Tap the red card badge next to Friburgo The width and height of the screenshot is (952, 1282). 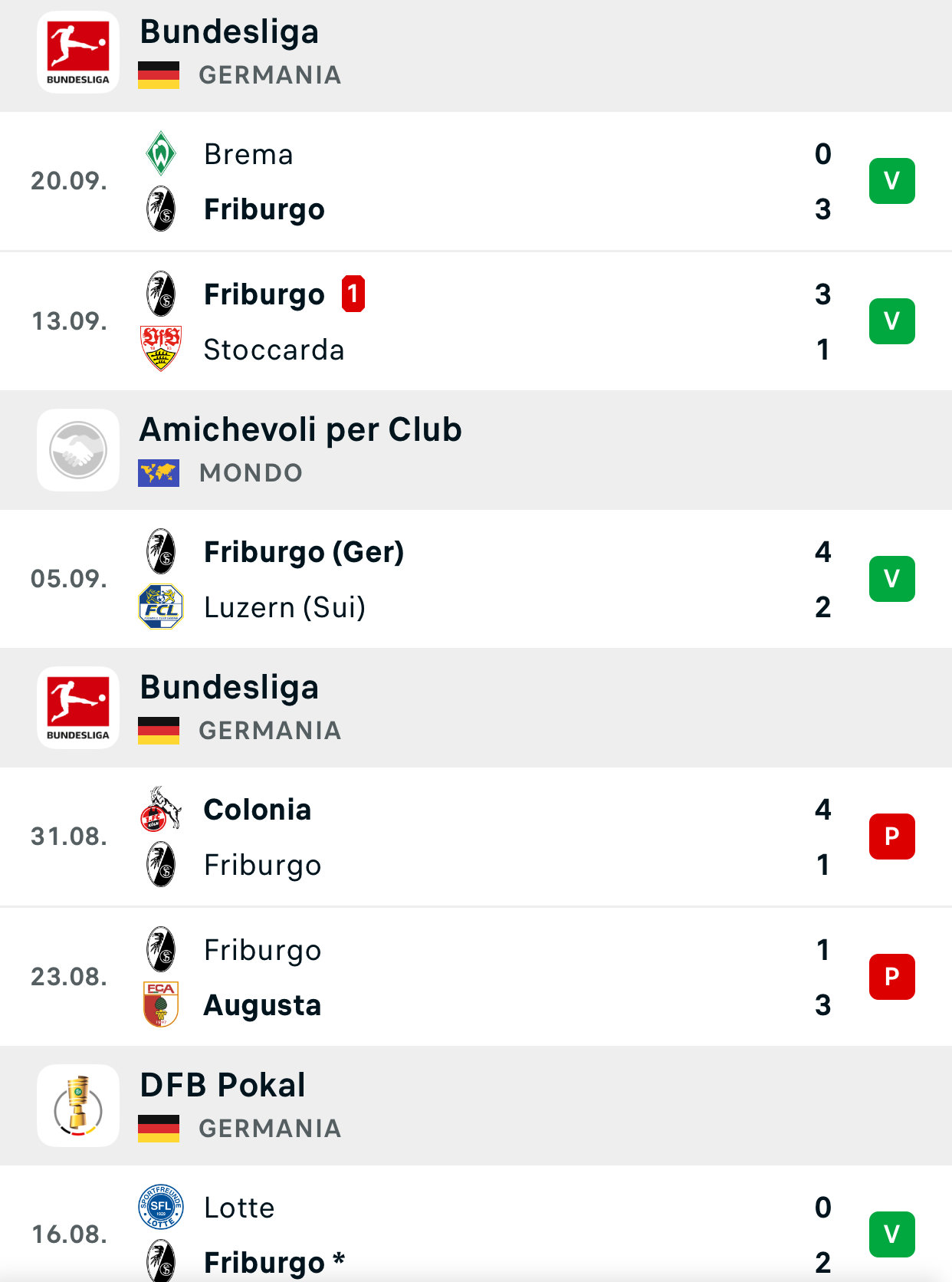pyautogui.click(x=353, y=294)
